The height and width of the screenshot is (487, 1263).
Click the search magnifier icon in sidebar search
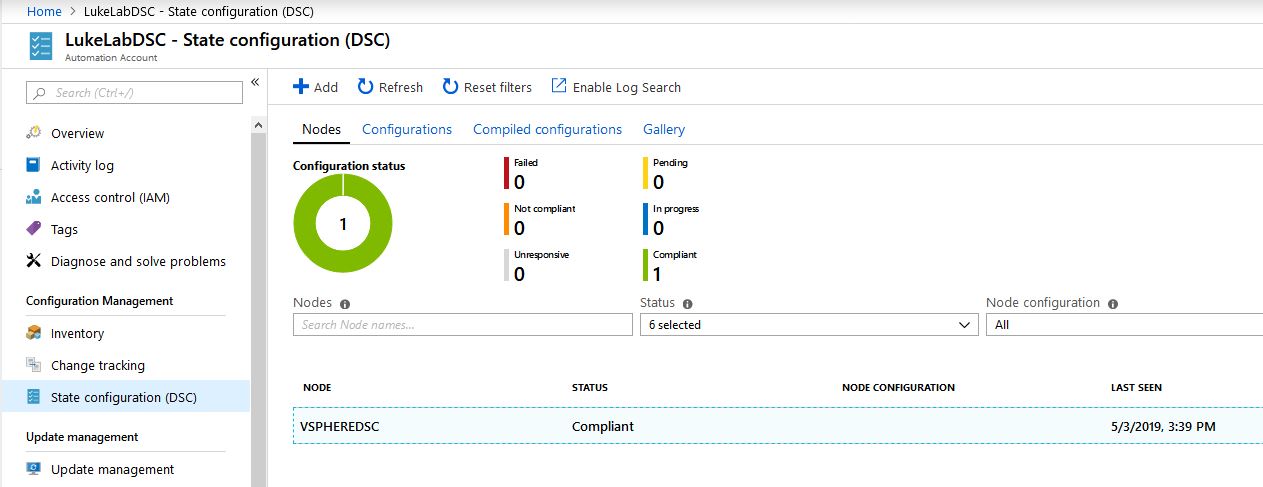pos(40,93)
